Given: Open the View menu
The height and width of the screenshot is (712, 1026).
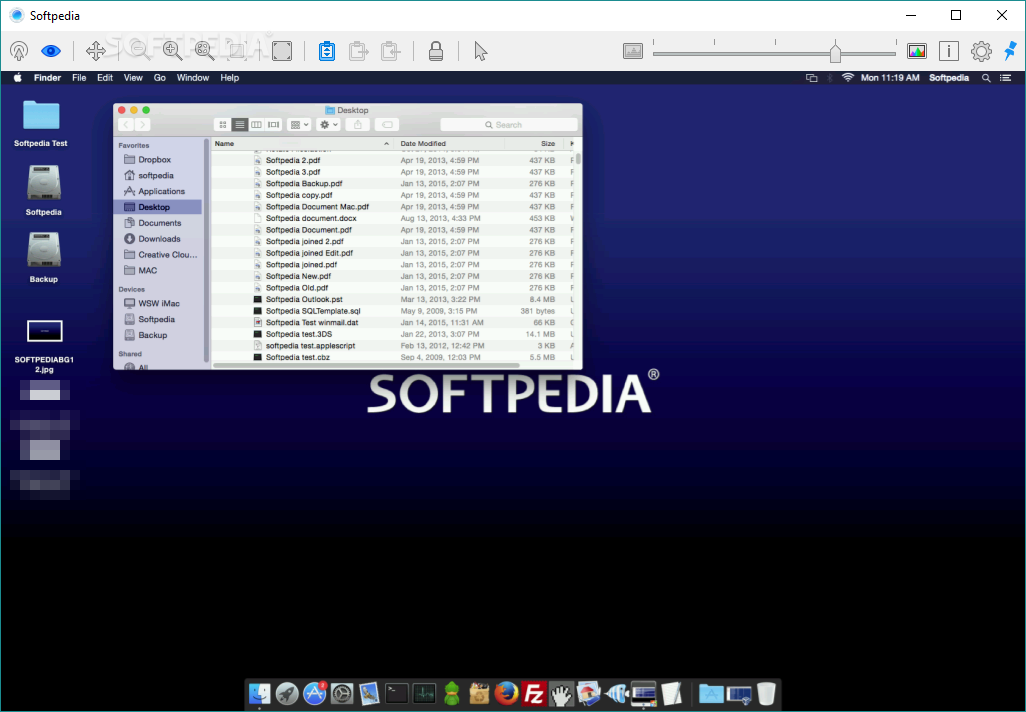Looking at the screenshot, I should 133,77.
